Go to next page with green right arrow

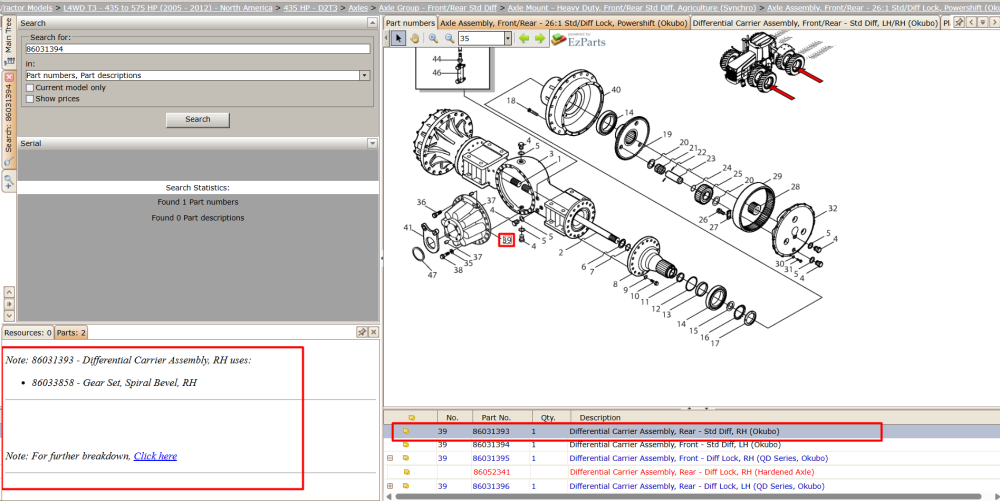coord(540,38)
